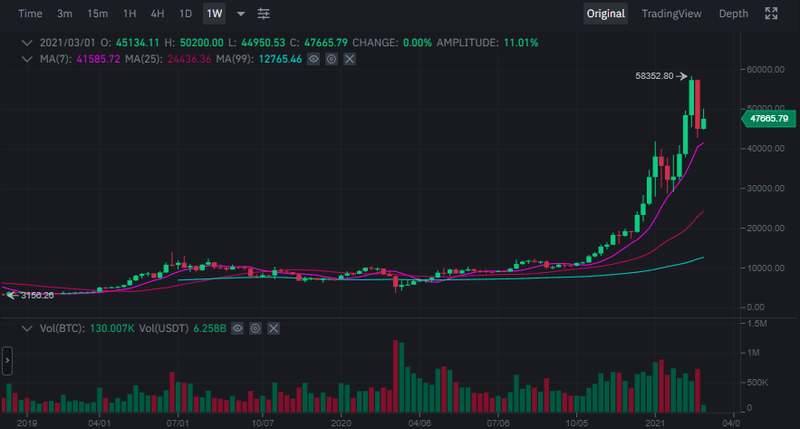800x429 pixels.
Task: Hide the Volume indicator
Action: (x=237, y=328)
